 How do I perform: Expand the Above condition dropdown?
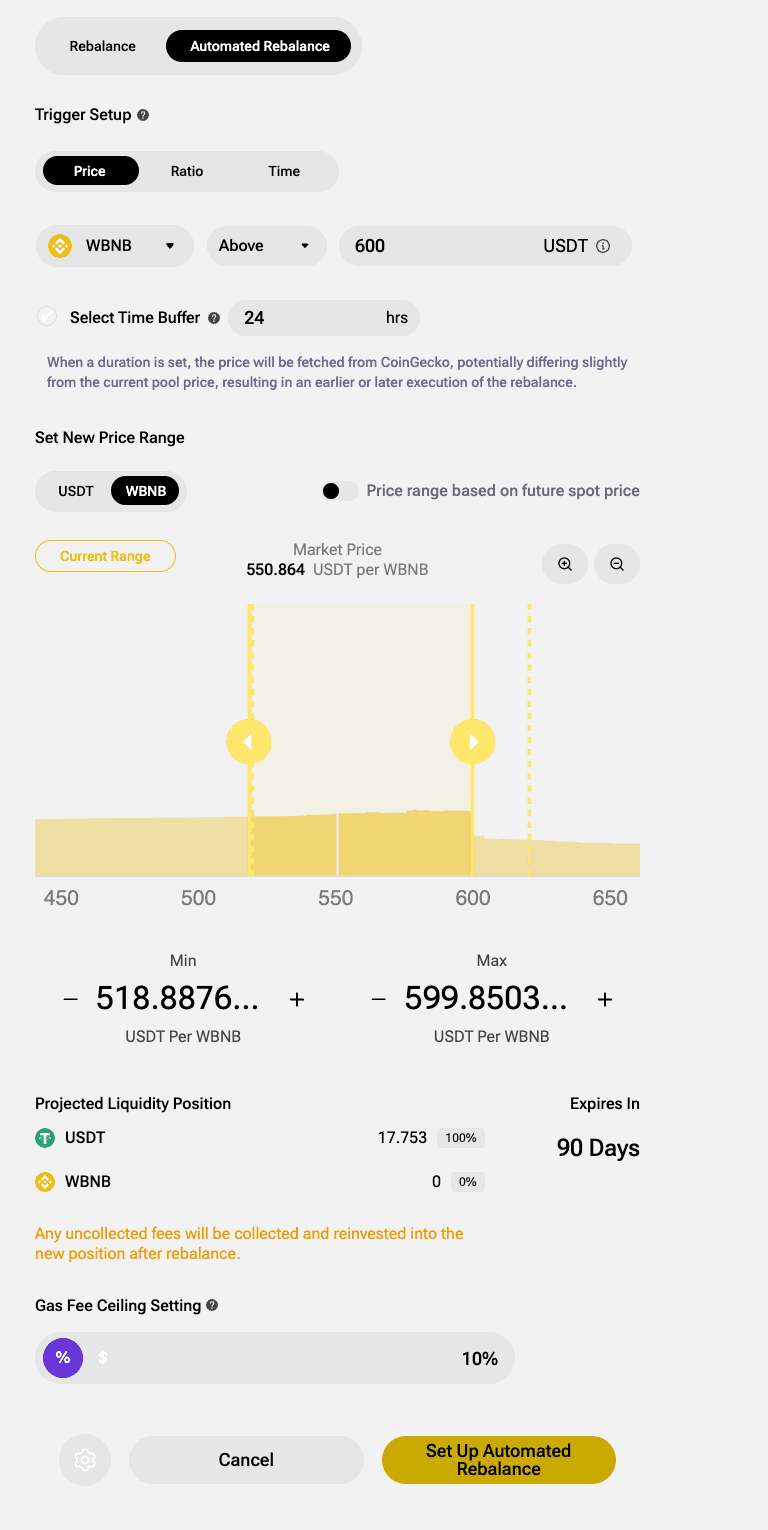(x=266, y=246)
